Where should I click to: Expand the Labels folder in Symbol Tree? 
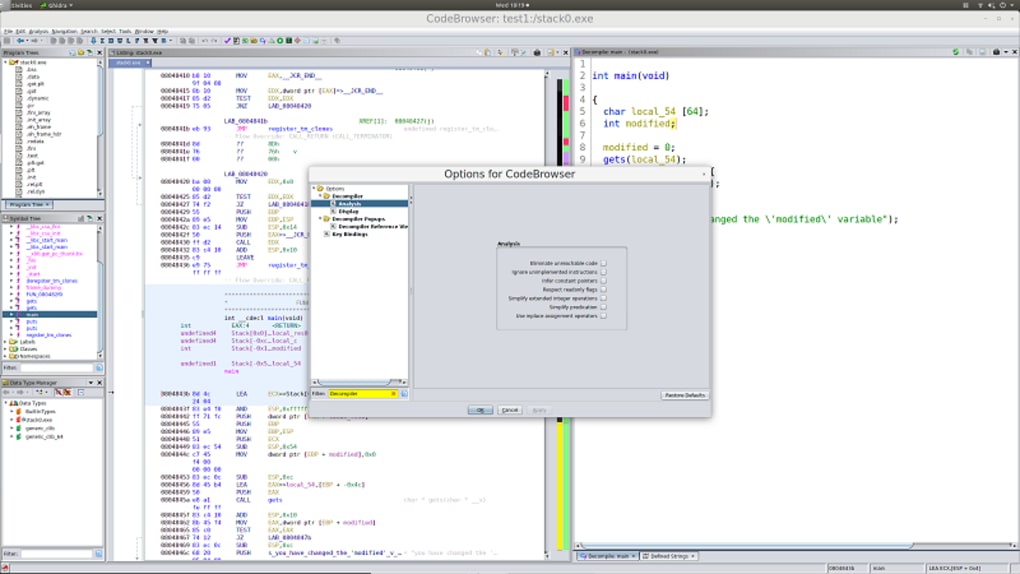tap(5, 342)
